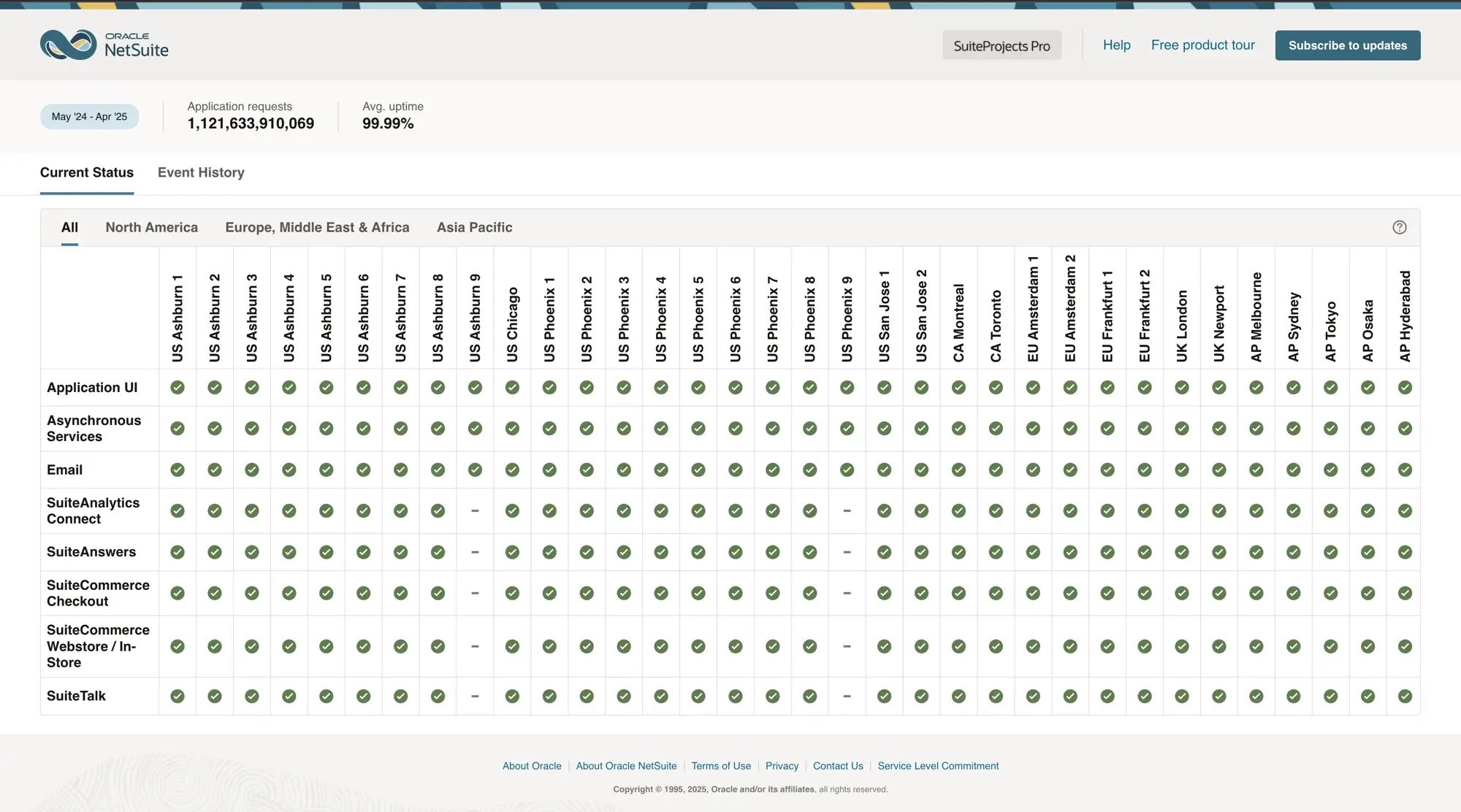Click the SuiteAnalytics Connect checkmark for EU Frankfurt 1
Viewport: 1461px width, 812px height.
1107,510
